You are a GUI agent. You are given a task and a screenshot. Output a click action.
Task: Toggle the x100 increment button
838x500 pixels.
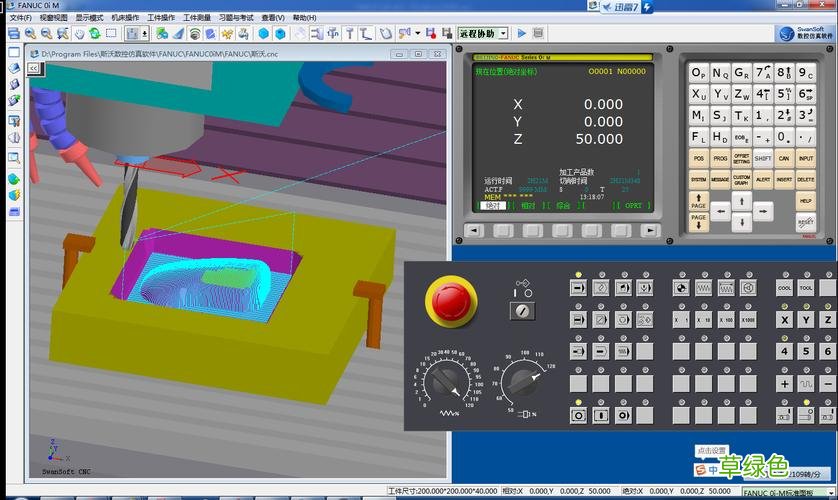point(726,320)
